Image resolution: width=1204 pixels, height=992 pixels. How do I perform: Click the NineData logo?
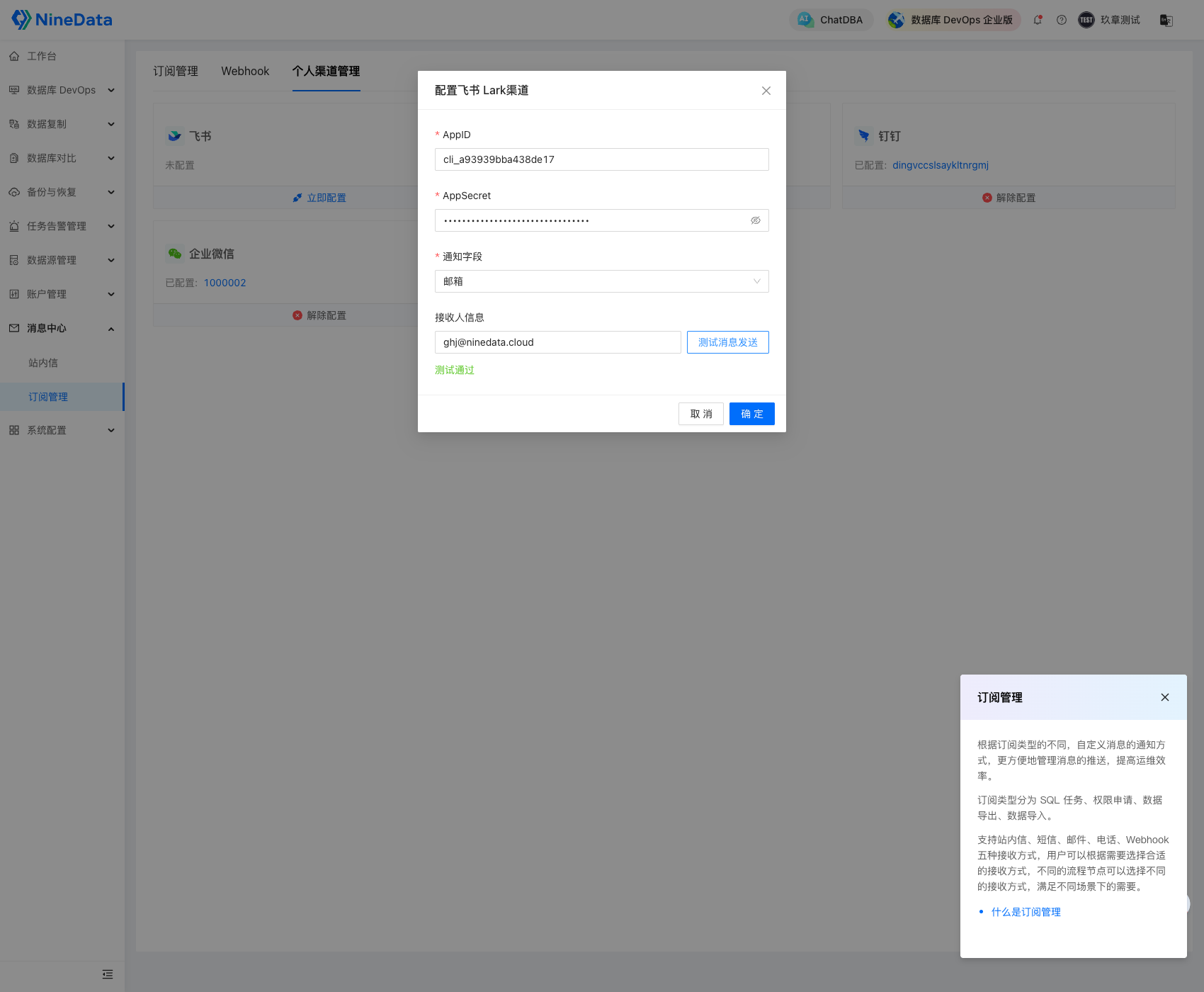click(x=62, y=20)
